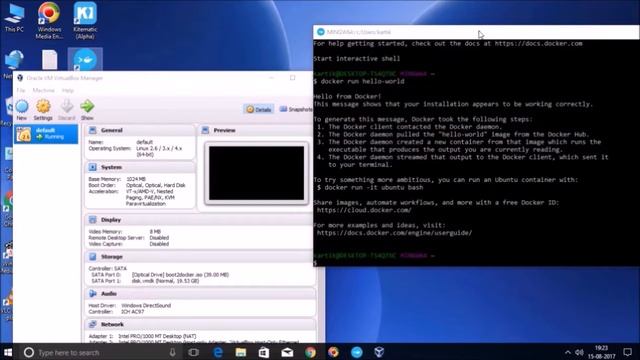Open Docker Quickstart Terminal desktop icon

click(85, 60)
